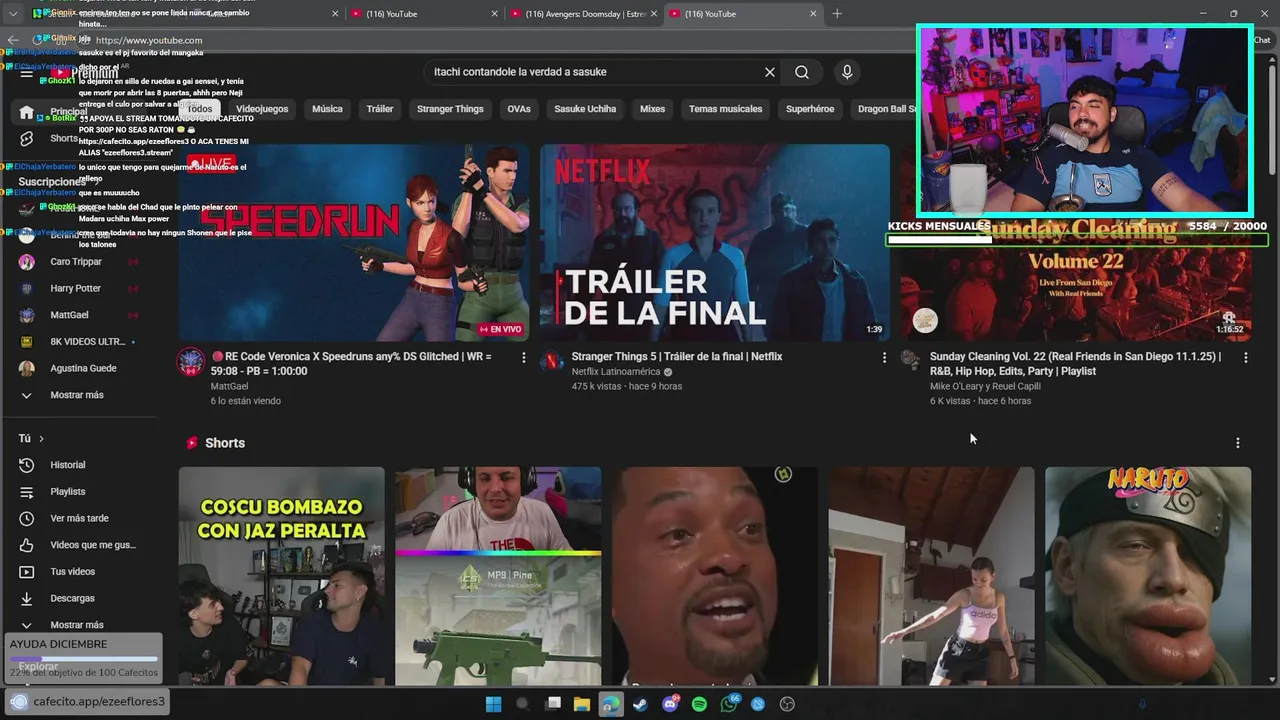Image resolution: width=1280 pixels, height=720 pixels.
Task: Open Coscu Bombazo con Jaz Peralta short
Action: (x=281, y=576)
